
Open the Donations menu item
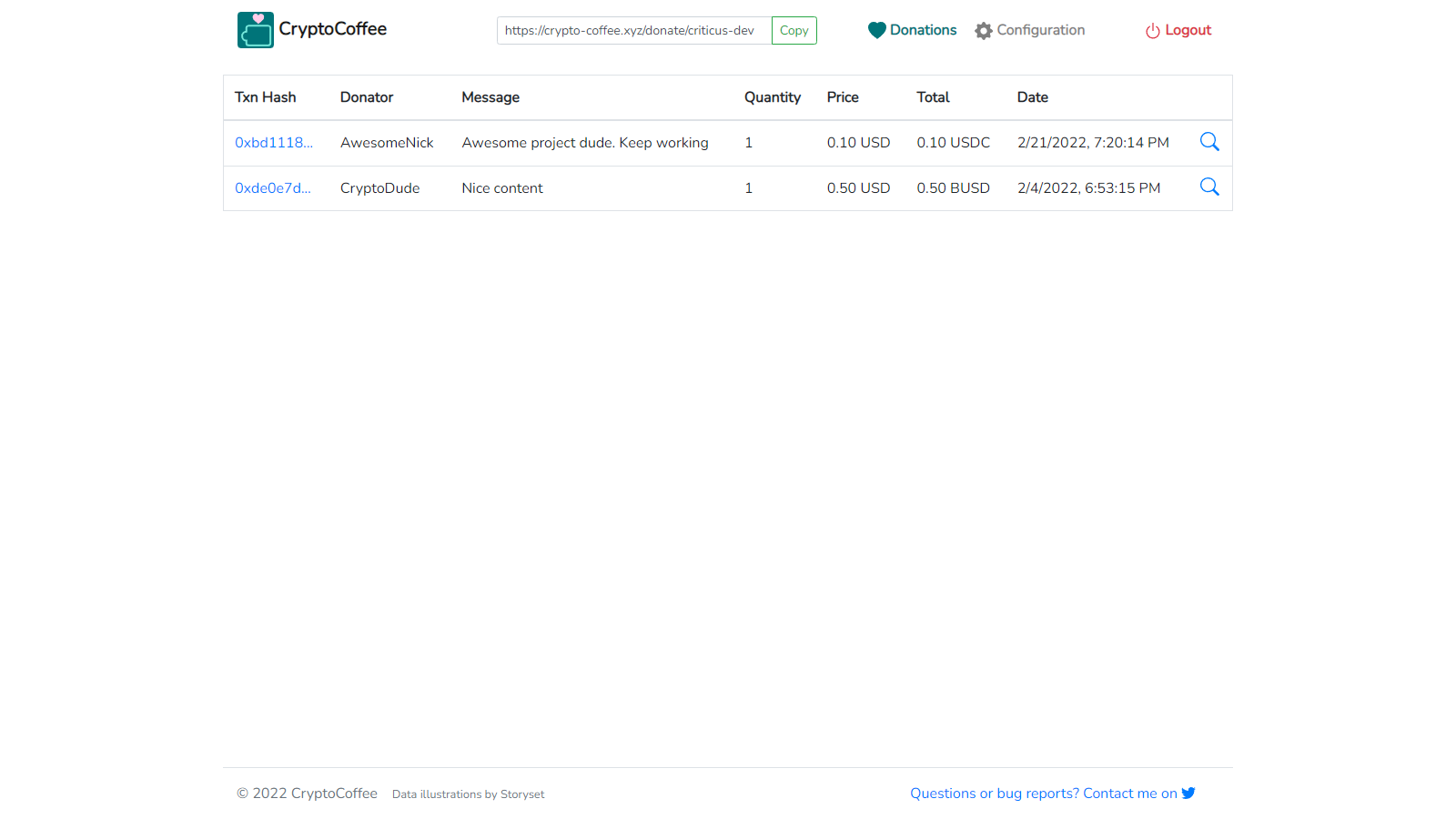pyautogui.click(x=923, y=30)
